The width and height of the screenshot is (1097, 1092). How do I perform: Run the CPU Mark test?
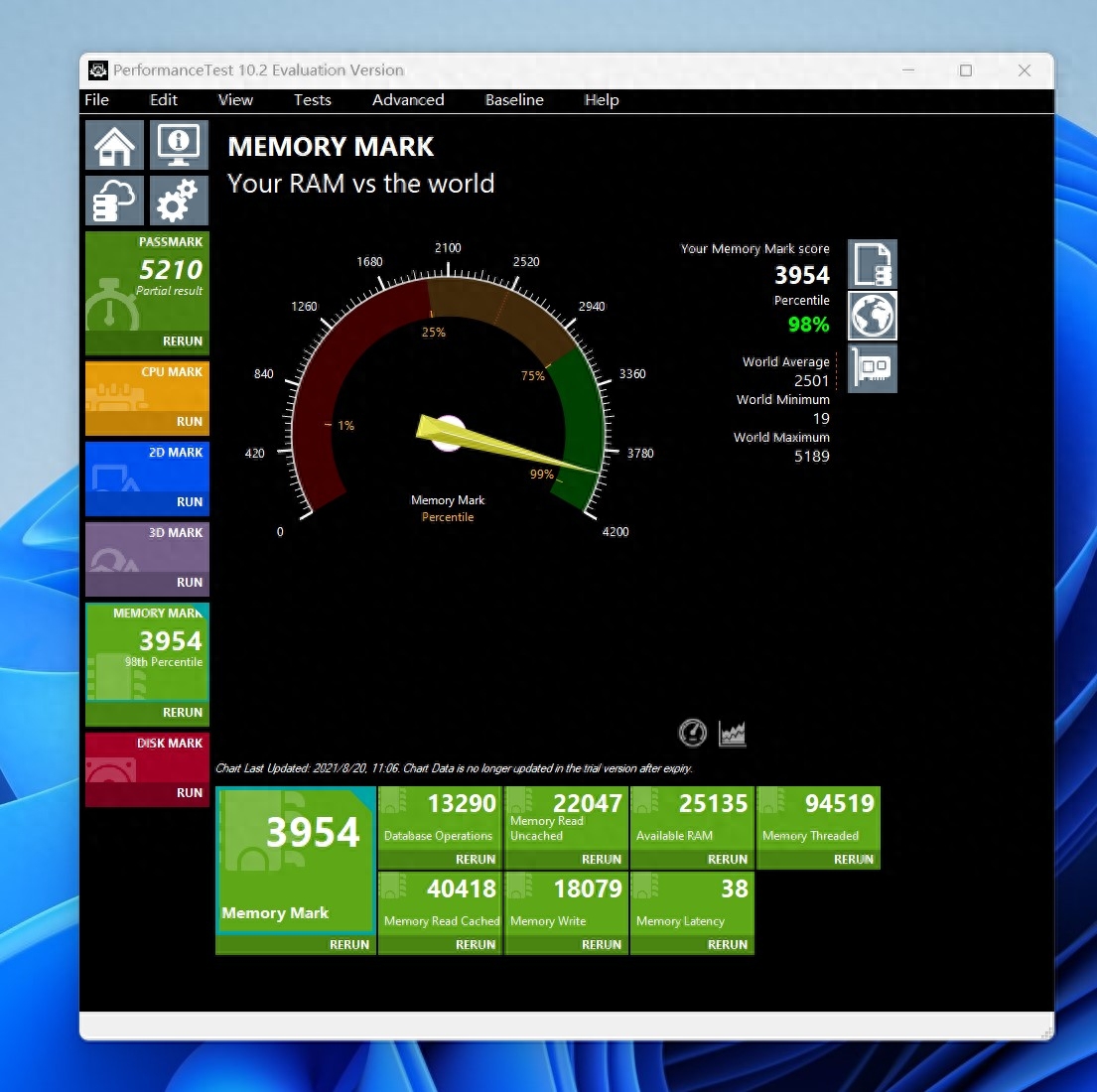point(189,422)
